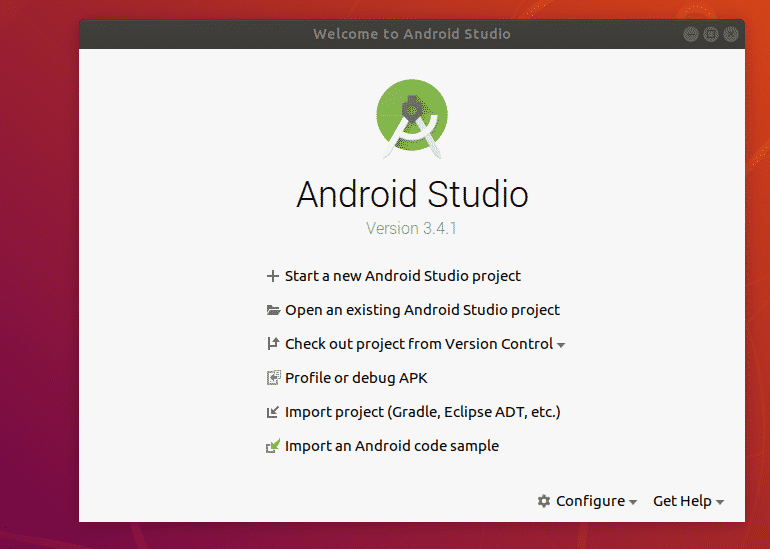Click the open folder icon
The image size is (770, 549).
(x=273, y=310)
